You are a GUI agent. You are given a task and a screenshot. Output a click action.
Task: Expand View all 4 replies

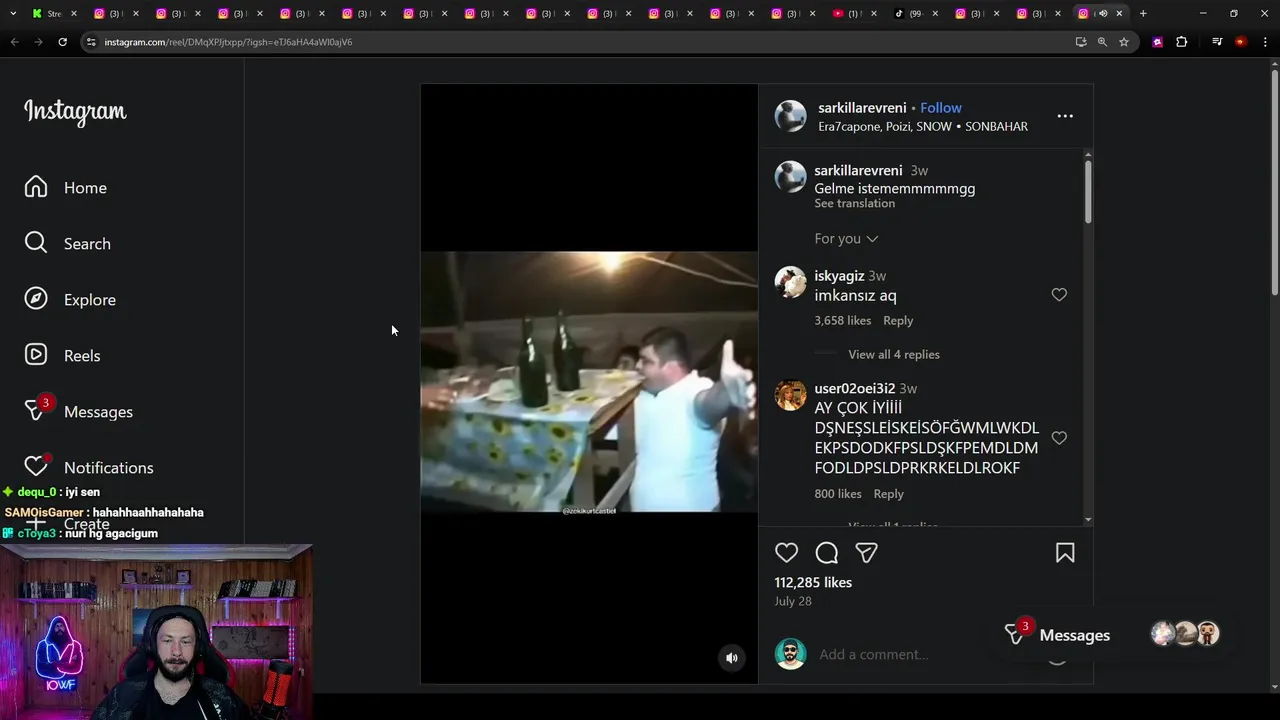pos(894,355)
